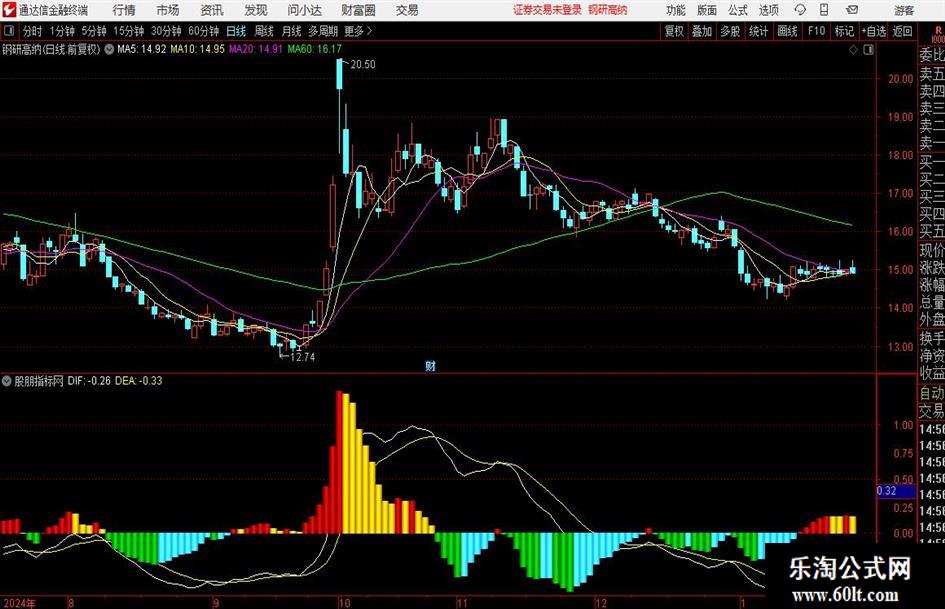945x609 pixels.
Task: Click the 复权 toolbar button
Action: (674, 31)
